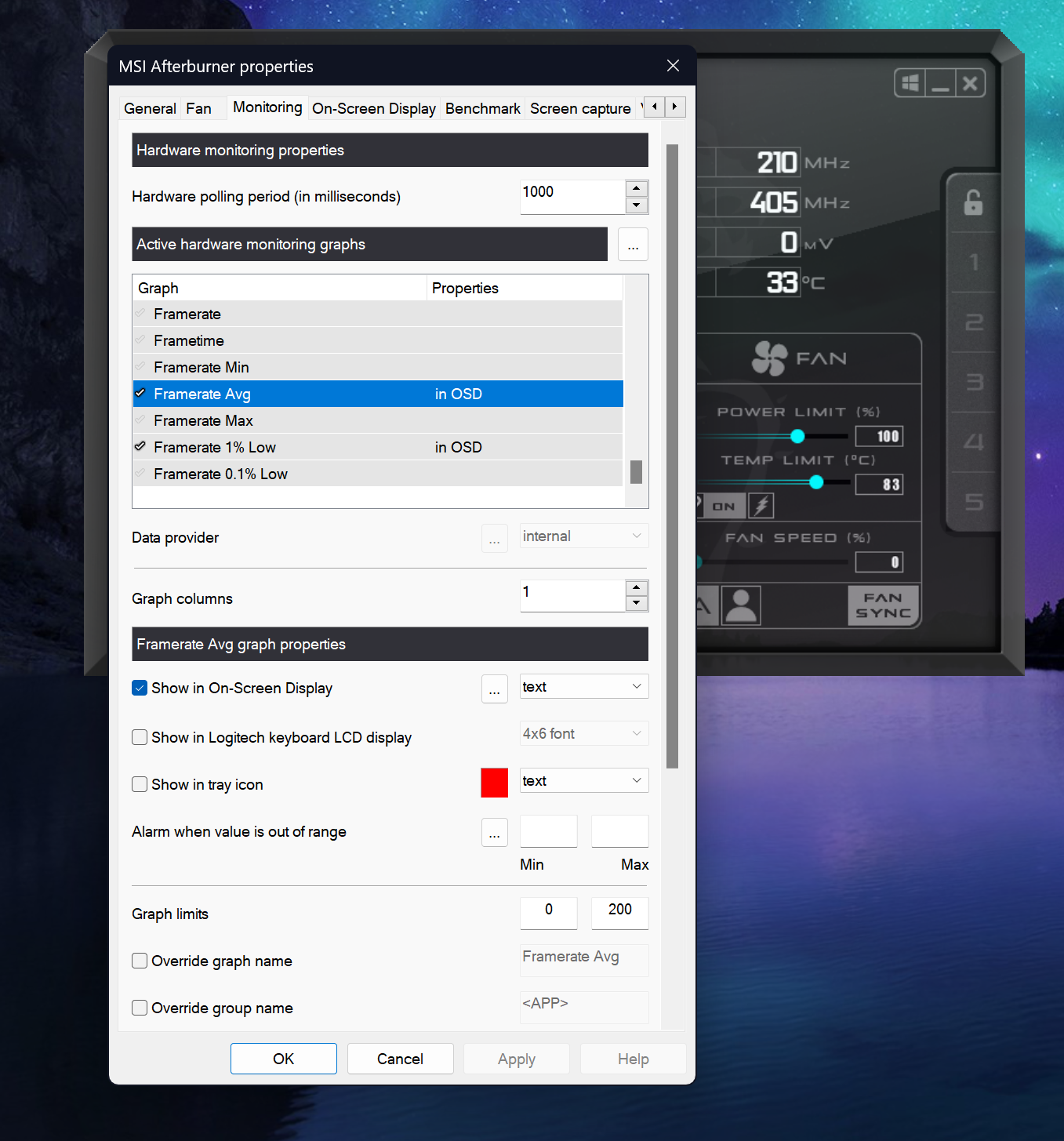Pick the red tray icon color swatch
The image size is (1064, 1141).
(x=494, y=783)
